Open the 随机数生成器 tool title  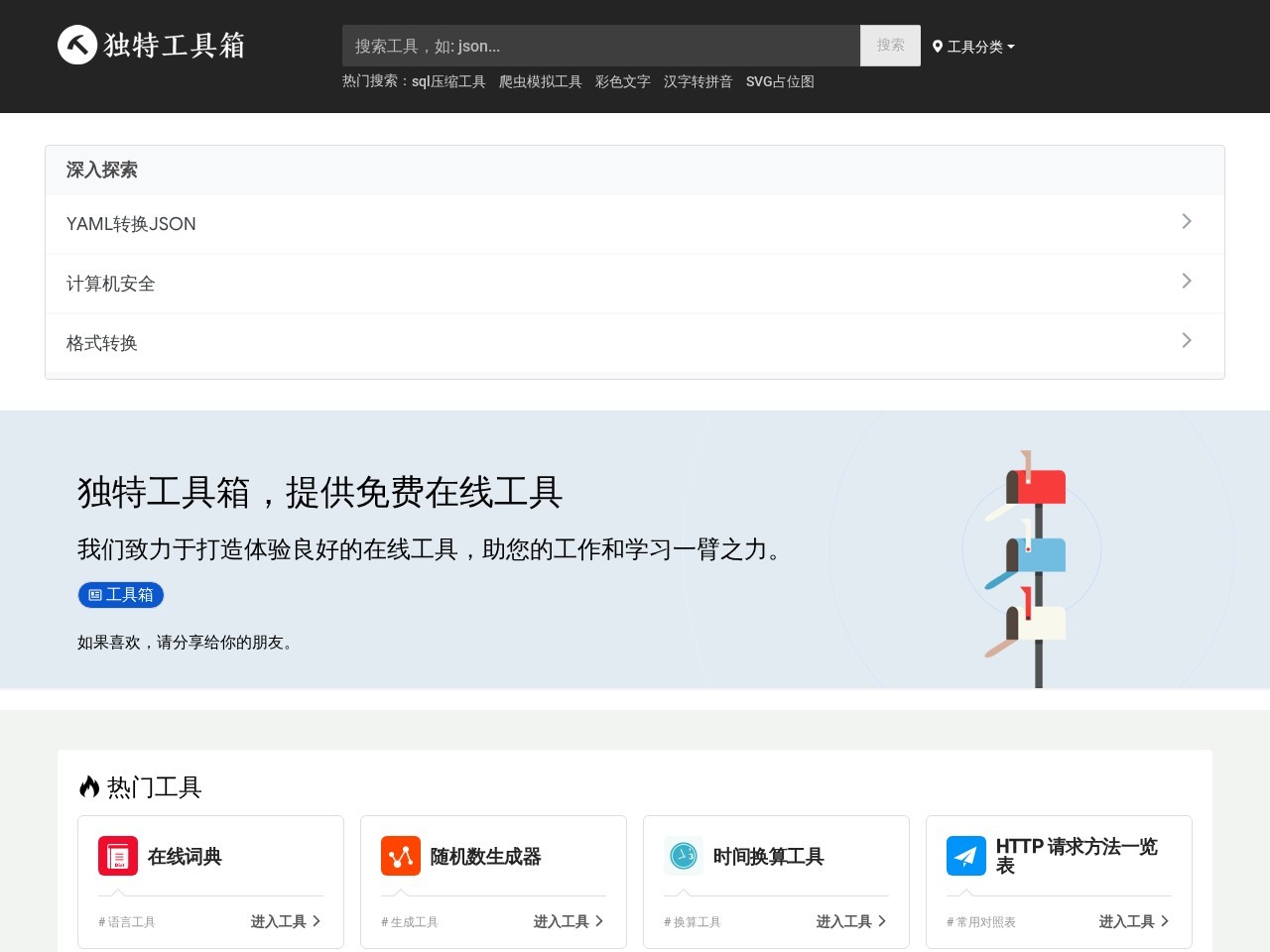click(x=486, y=857)
